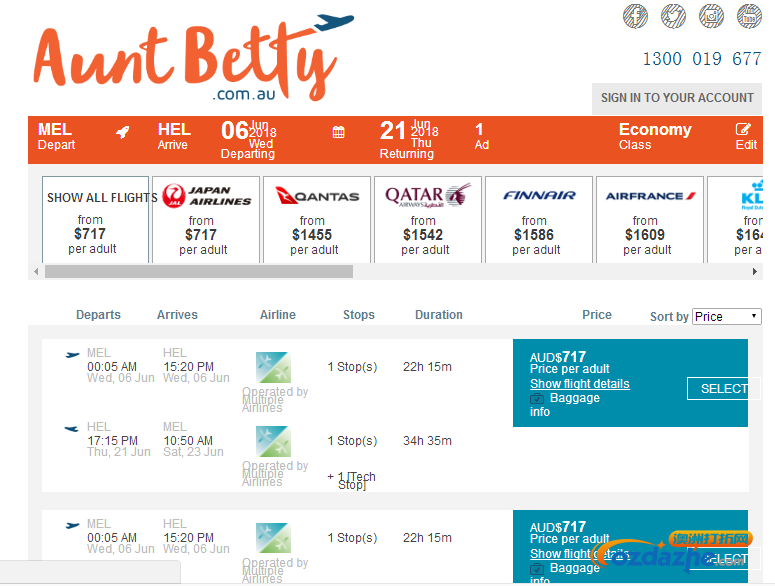
Task: Click the Edit search pencil icon
Action: 743,130
